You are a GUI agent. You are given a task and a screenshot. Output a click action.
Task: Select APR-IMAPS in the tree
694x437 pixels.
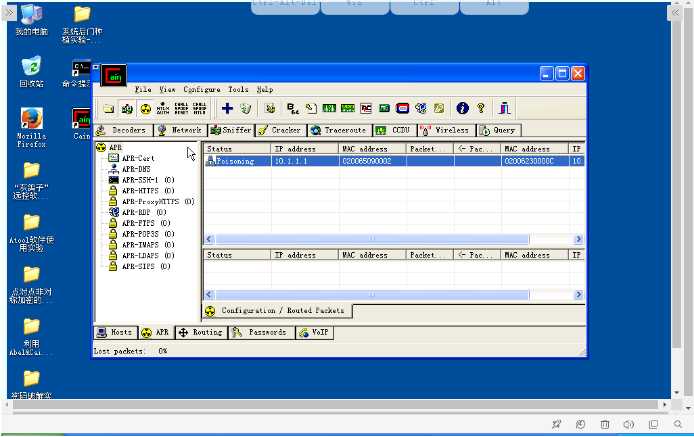[148, 245]
